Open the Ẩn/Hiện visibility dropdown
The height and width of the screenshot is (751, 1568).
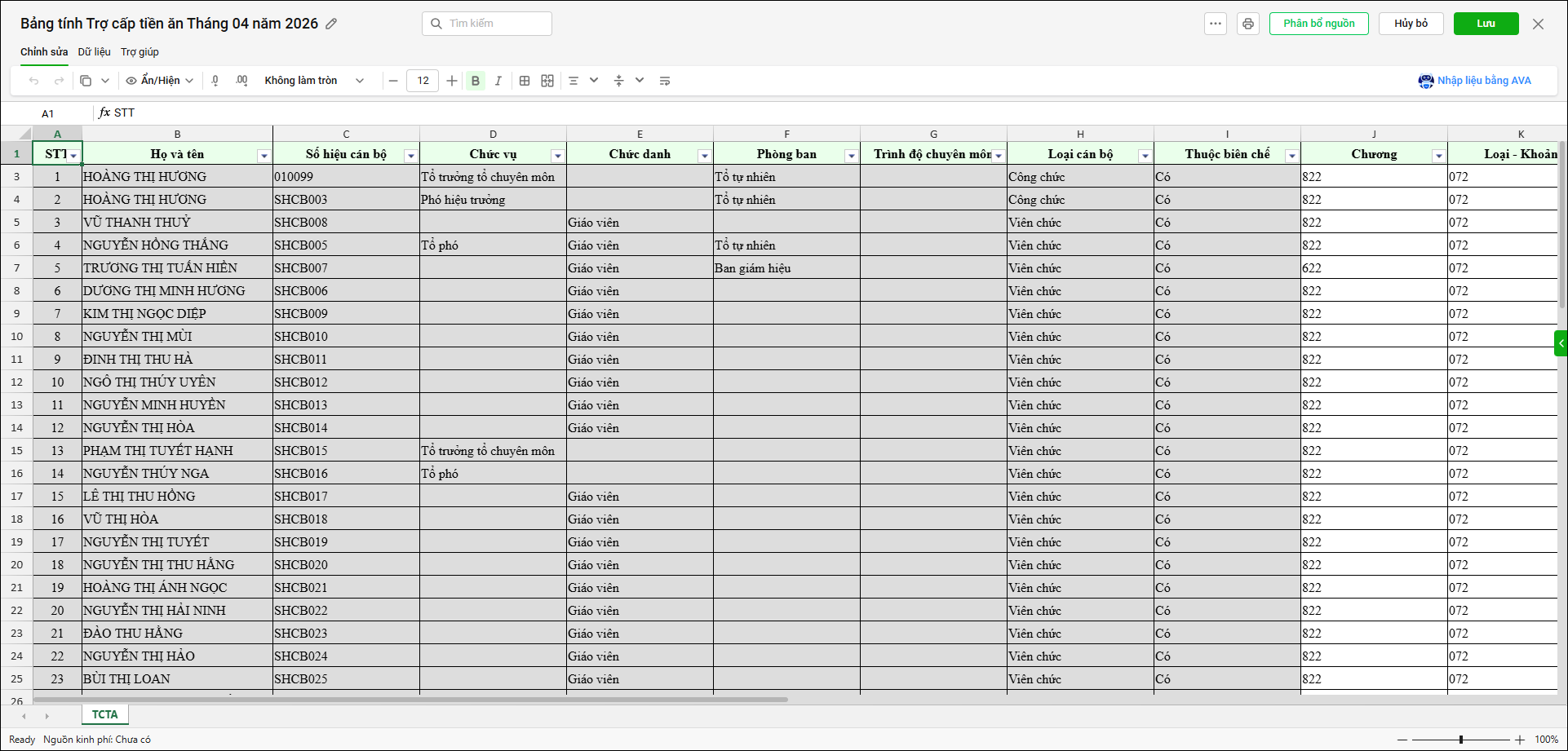160,81
